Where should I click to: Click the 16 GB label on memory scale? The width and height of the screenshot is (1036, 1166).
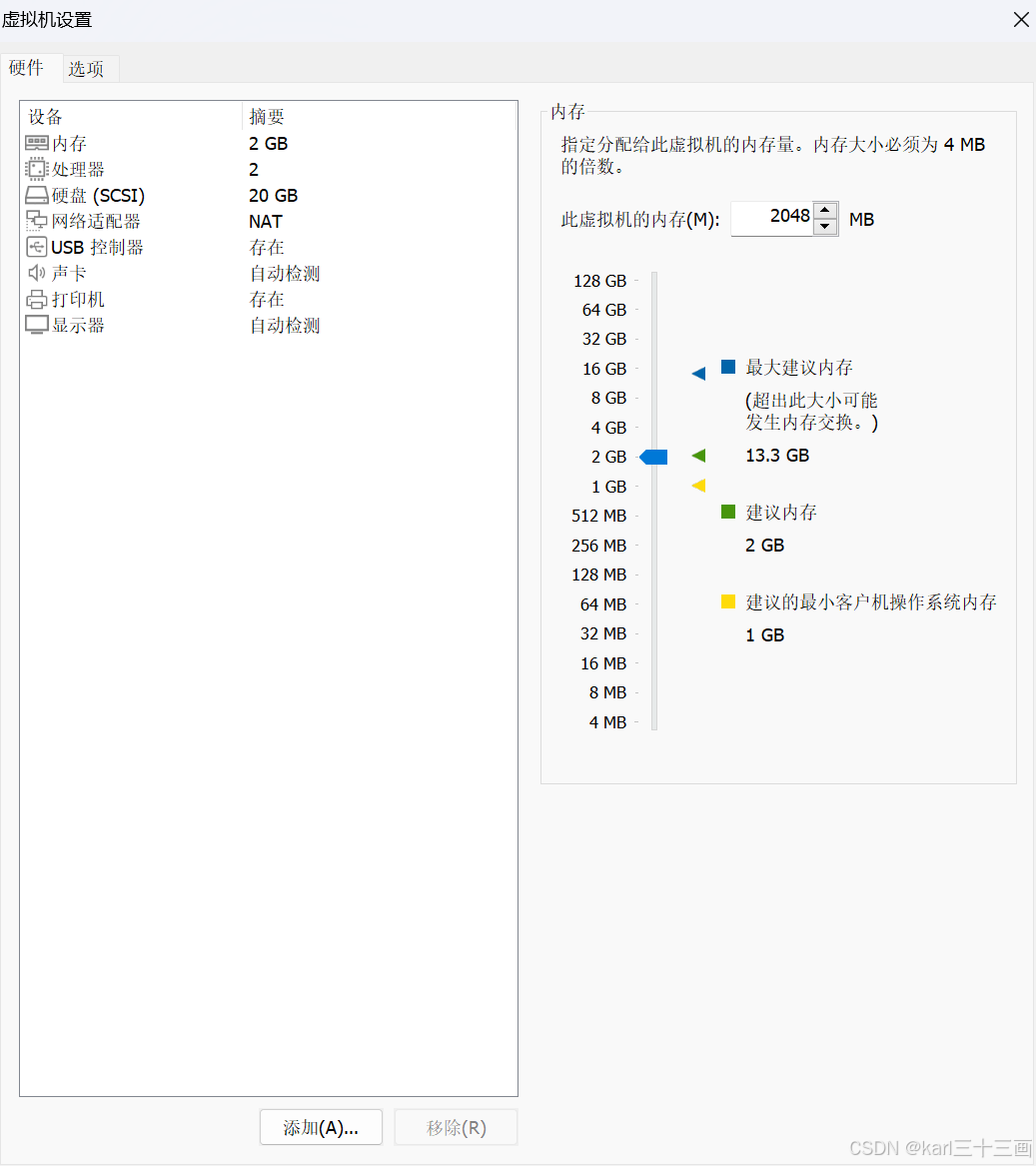click(604, 369)
